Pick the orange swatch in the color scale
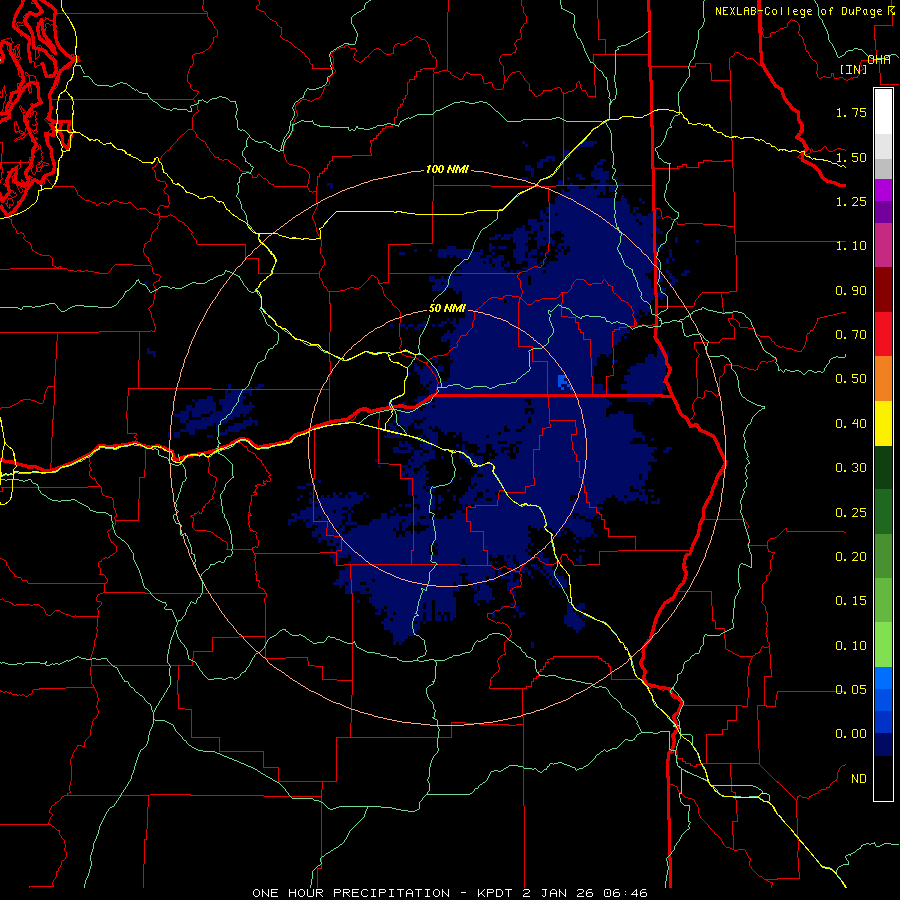 (883, 379)
